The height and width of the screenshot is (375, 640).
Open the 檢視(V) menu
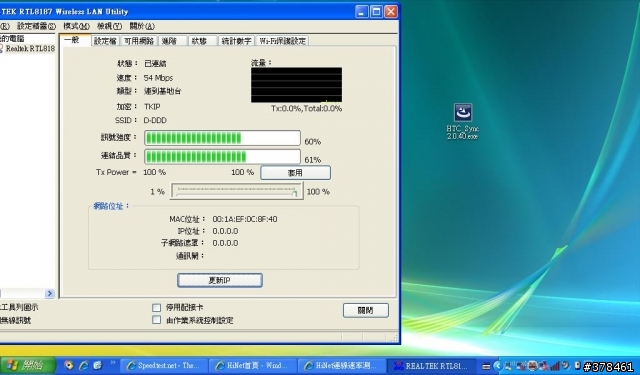click(109, 27)
